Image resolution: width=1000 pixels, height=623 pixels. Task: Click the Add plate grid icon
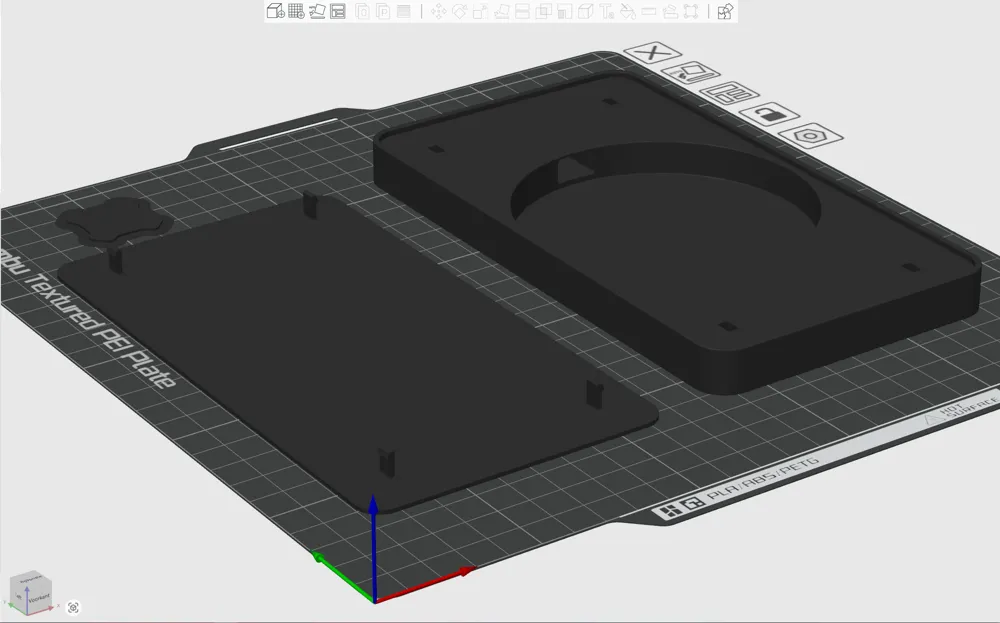click(x=296, y=11)
